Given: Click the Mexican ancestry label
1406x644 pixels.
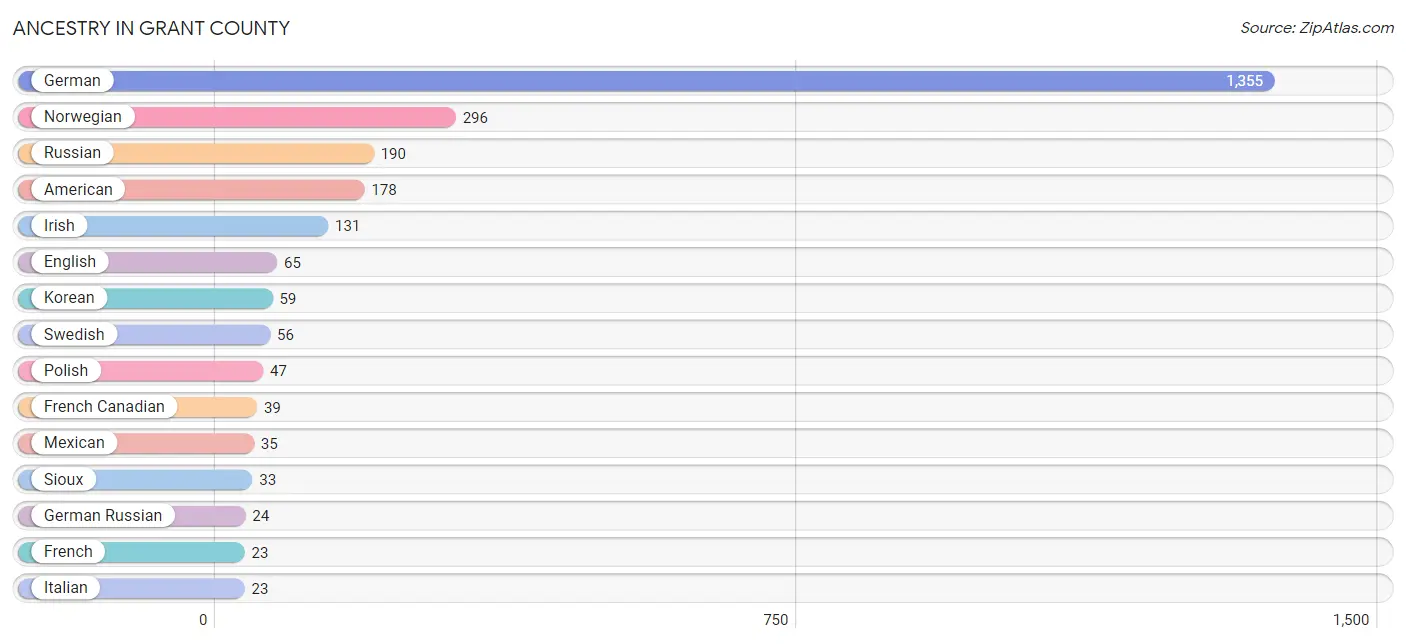Looking at the screenshot, I should tap(74, 443).
